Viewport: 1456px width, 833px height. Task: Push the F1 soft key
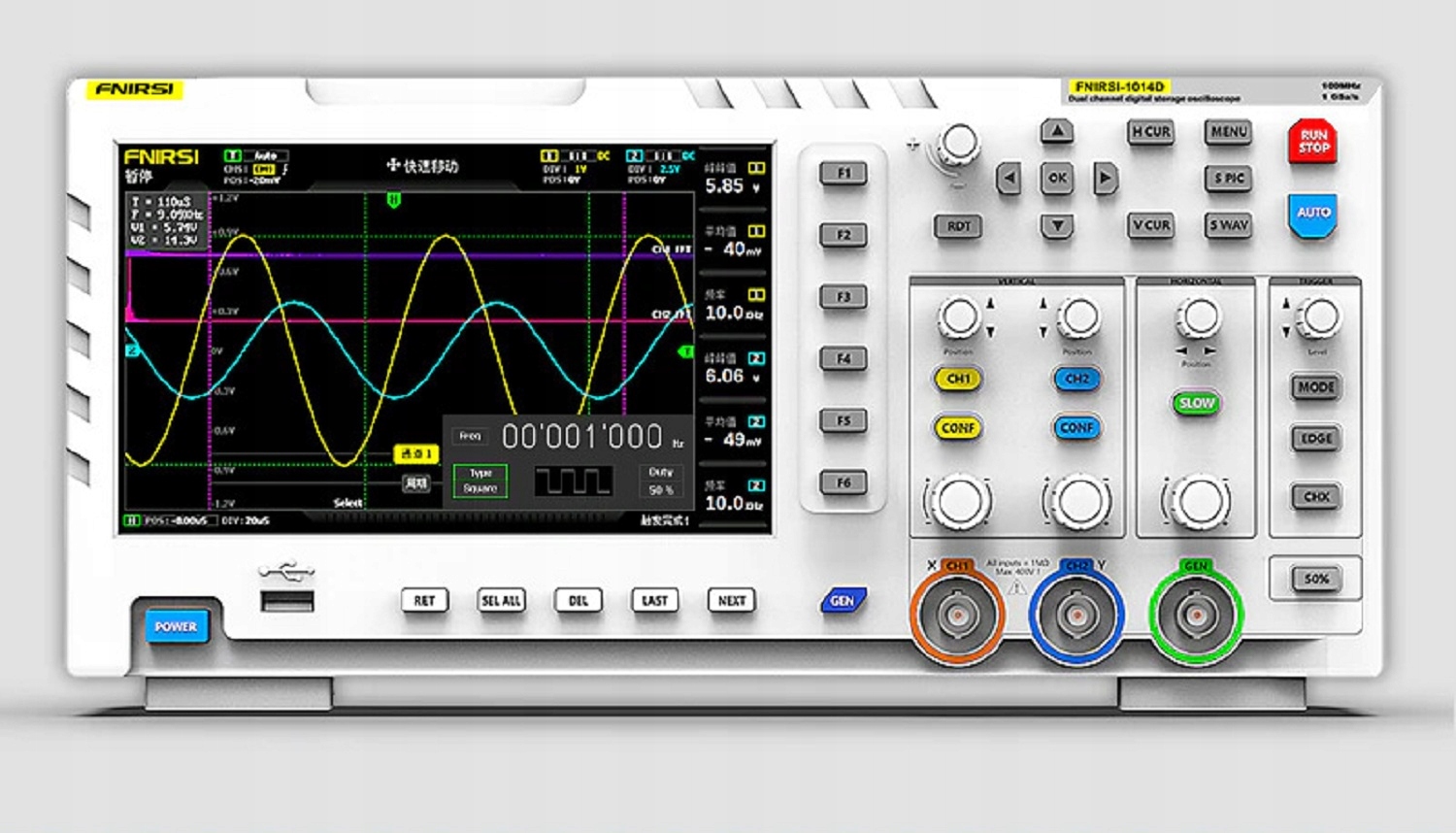[x=844, y=174]
